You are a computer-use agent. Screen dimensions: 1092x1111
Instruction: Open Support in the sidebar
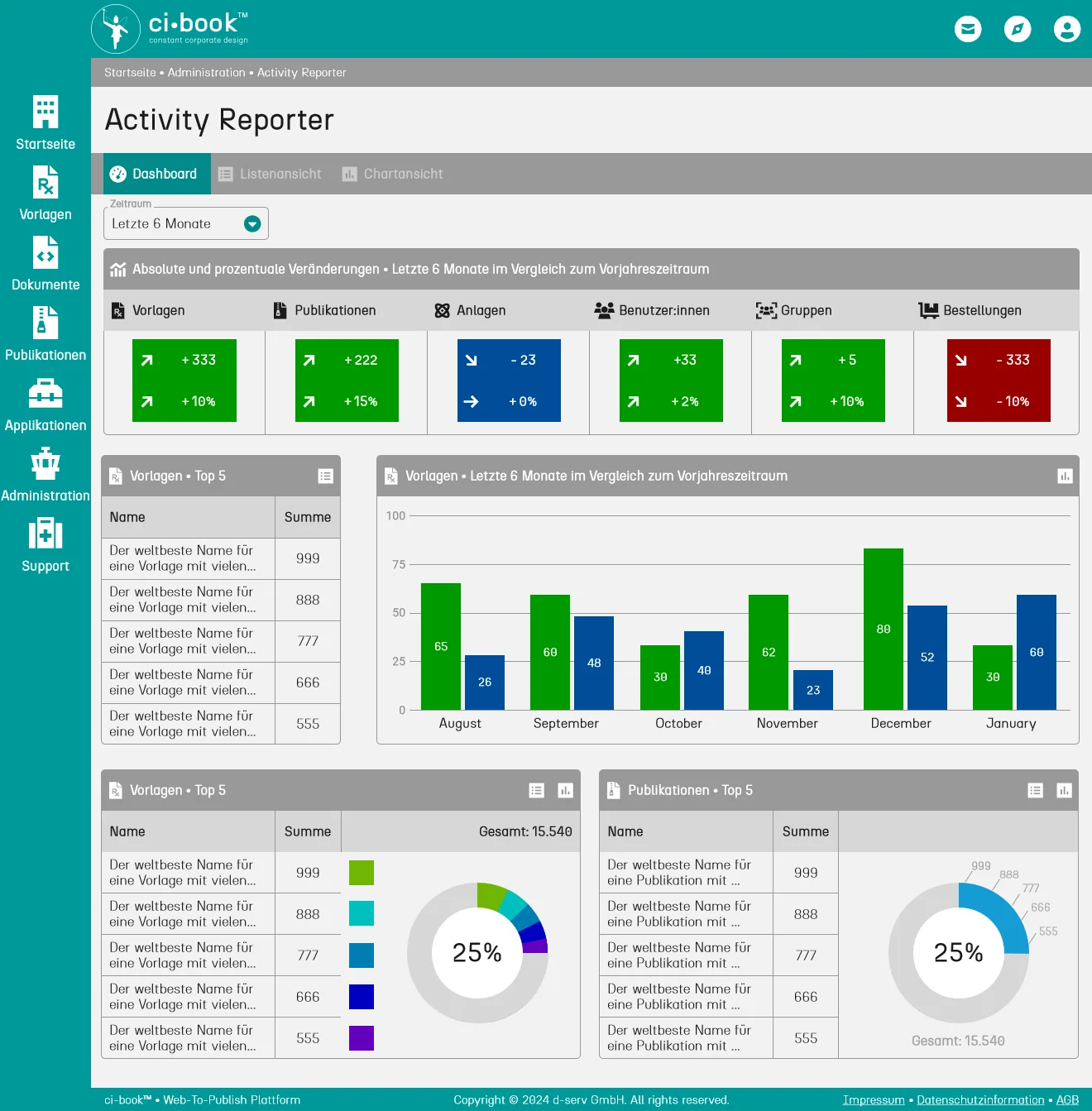tap(45, 545)
